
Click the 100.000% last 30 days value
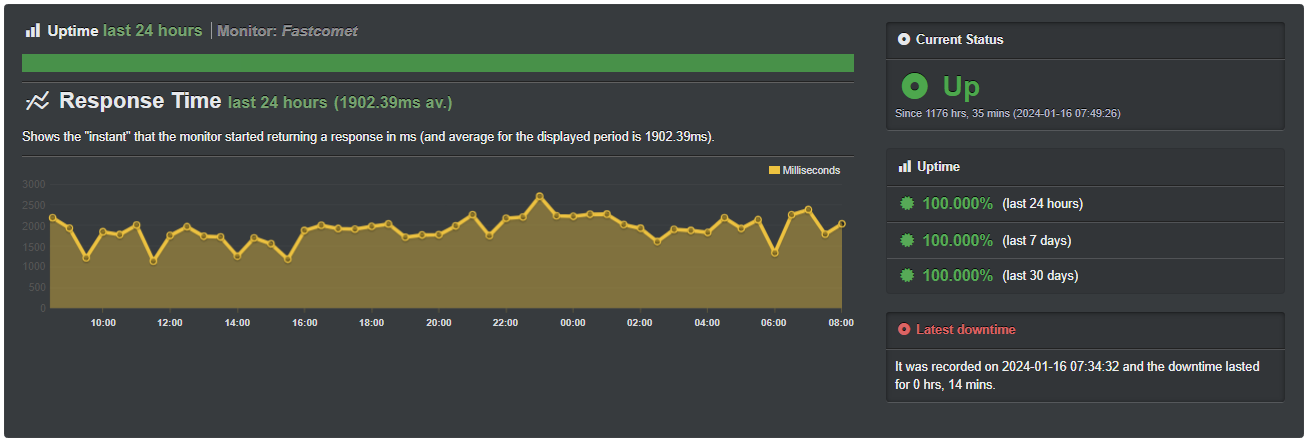[957, 275]
